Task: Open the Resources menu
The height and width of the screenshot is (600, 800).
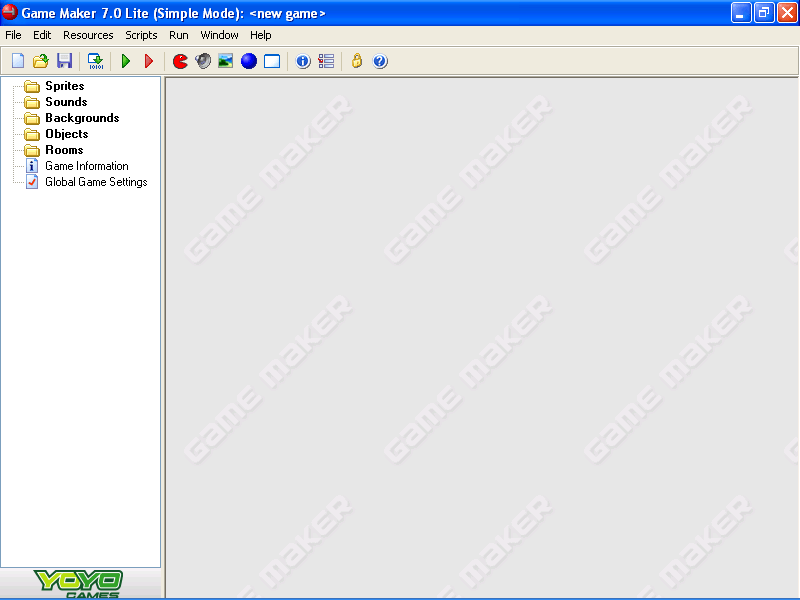Action: tap(88, 34)
